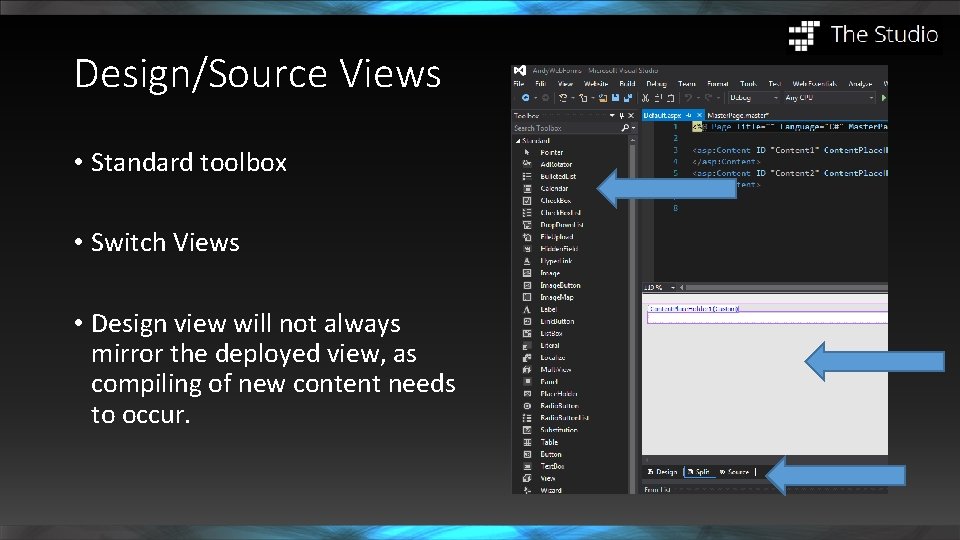Pin the Toolbox panel with pushpin
960x540 pixels.
point(621,116)
